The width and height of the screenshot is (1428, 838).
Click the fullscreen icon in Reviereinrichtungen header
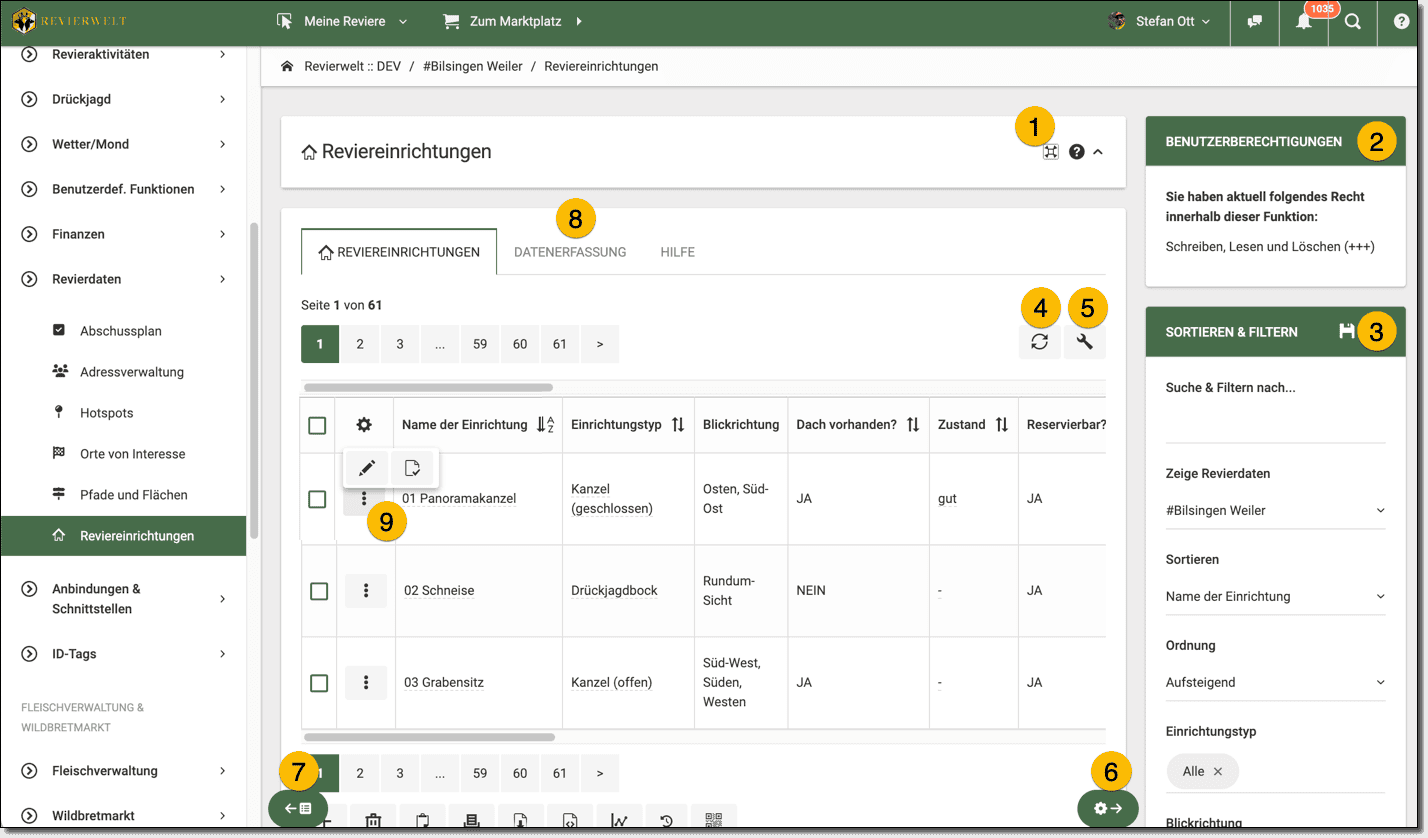1050,152
